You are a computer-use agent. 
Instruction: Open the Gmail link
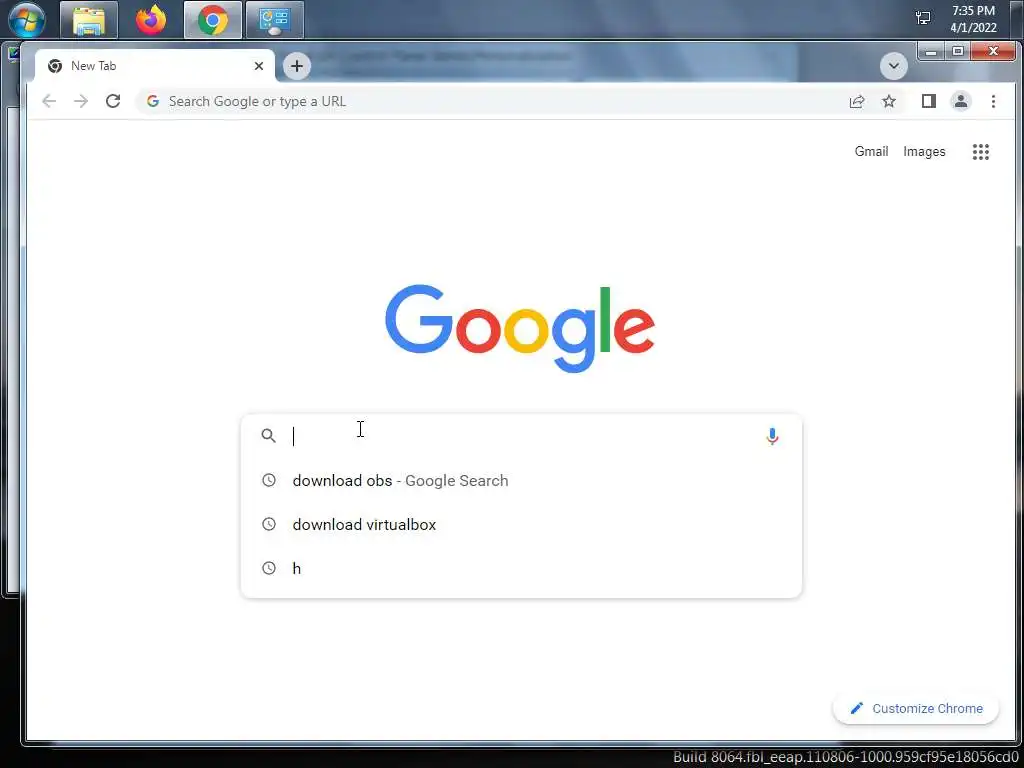[x=871, y=152]
